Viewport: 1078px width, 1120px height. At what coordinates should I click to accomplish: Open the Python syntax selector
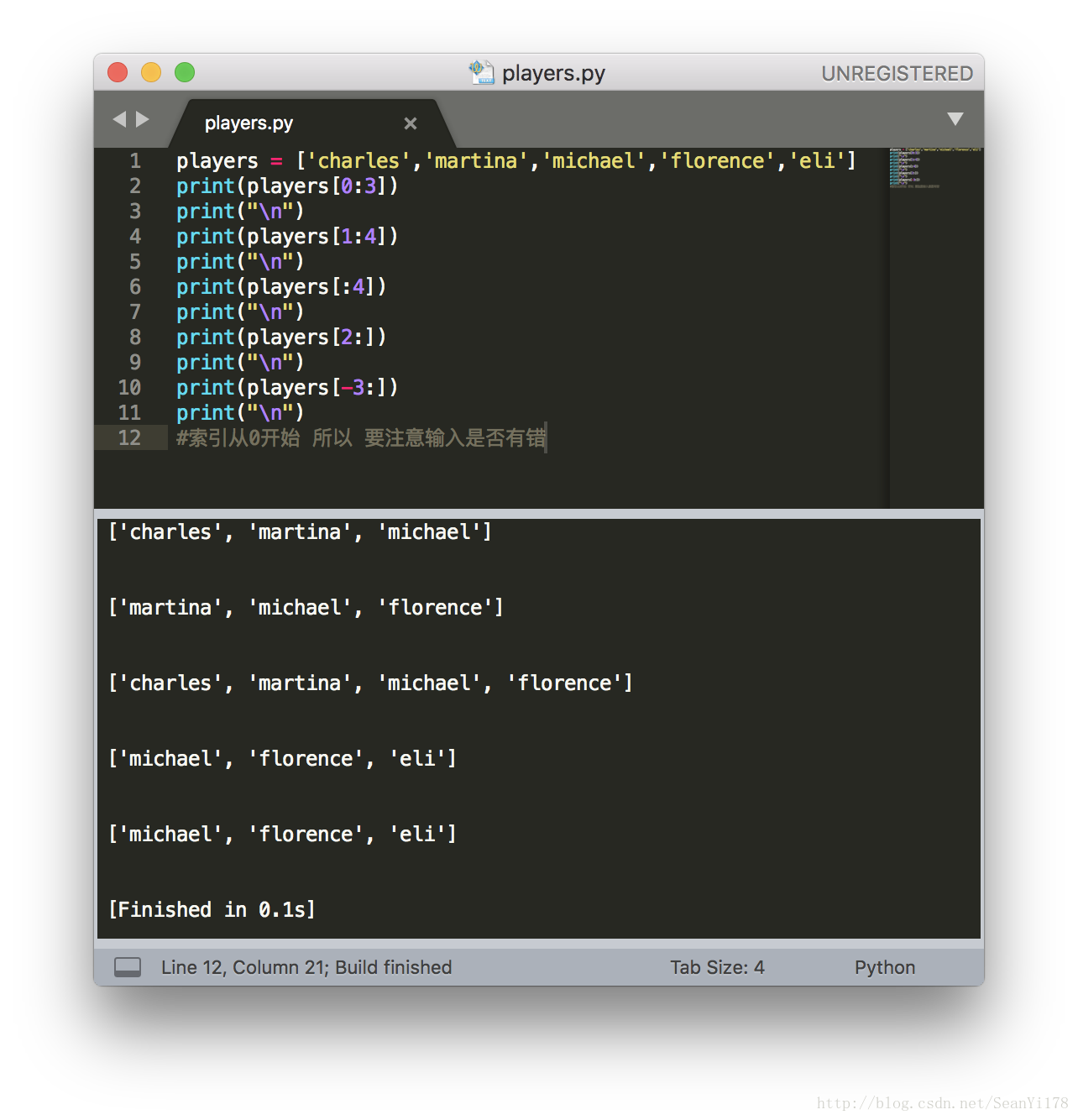pyautogui.click(x=885, y=967)
